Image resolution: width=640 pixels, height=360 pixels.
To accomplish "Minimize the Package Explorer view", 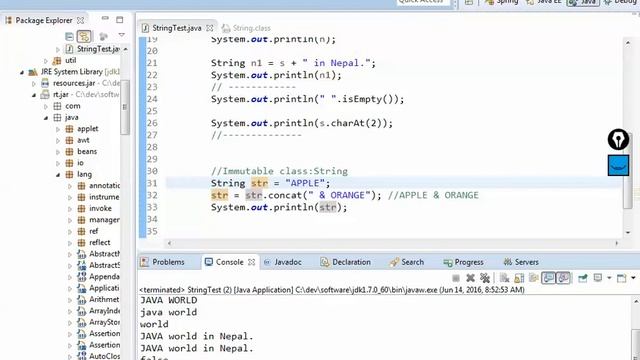I will pyautogui.click(x=105, y=18).
